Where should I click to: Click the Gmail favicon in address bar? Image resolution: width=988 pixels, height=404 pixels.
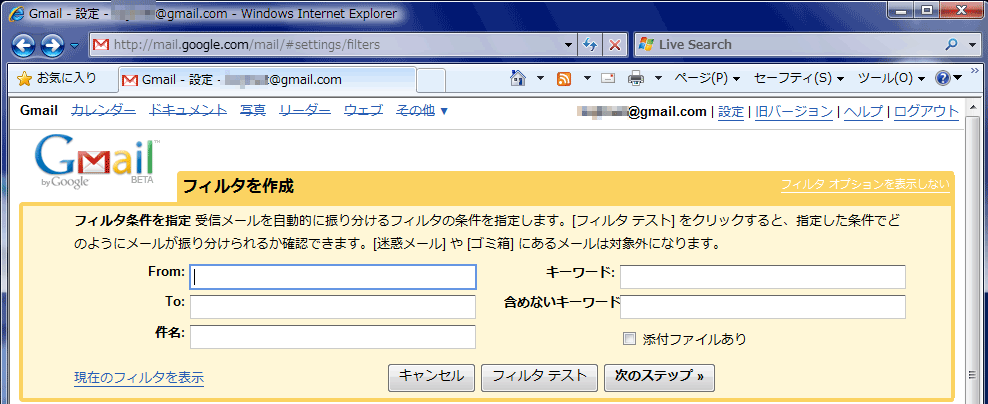(x=101, y=45)
